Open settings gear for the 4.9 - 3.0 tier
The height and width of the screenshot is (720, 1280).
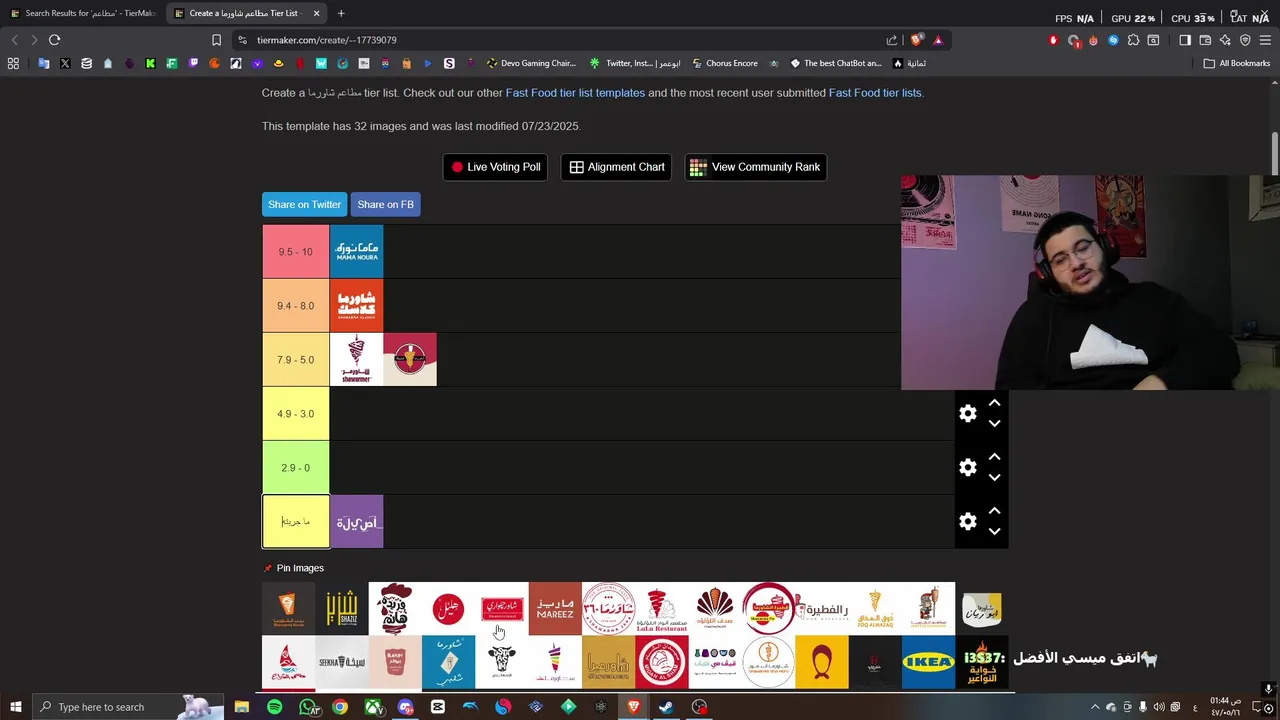pos(967,413)
